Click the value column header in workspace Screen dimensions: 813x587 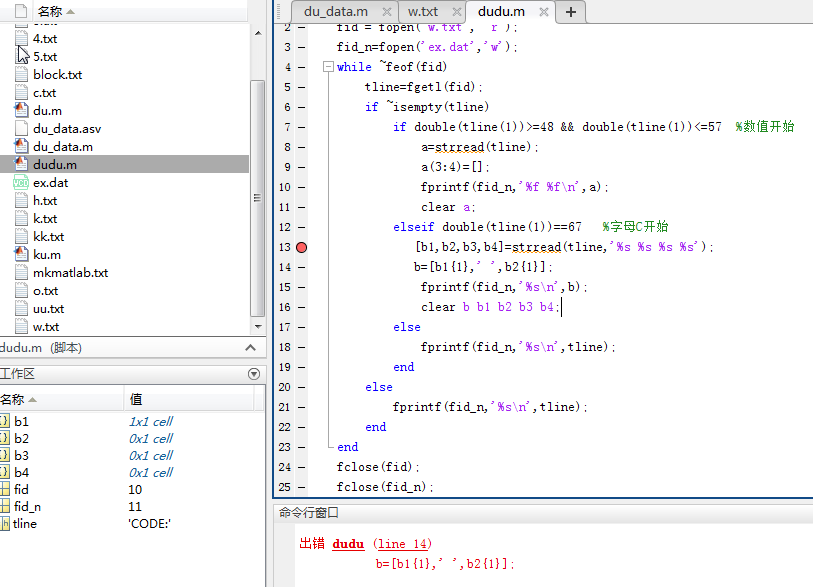tap(136, 399)
